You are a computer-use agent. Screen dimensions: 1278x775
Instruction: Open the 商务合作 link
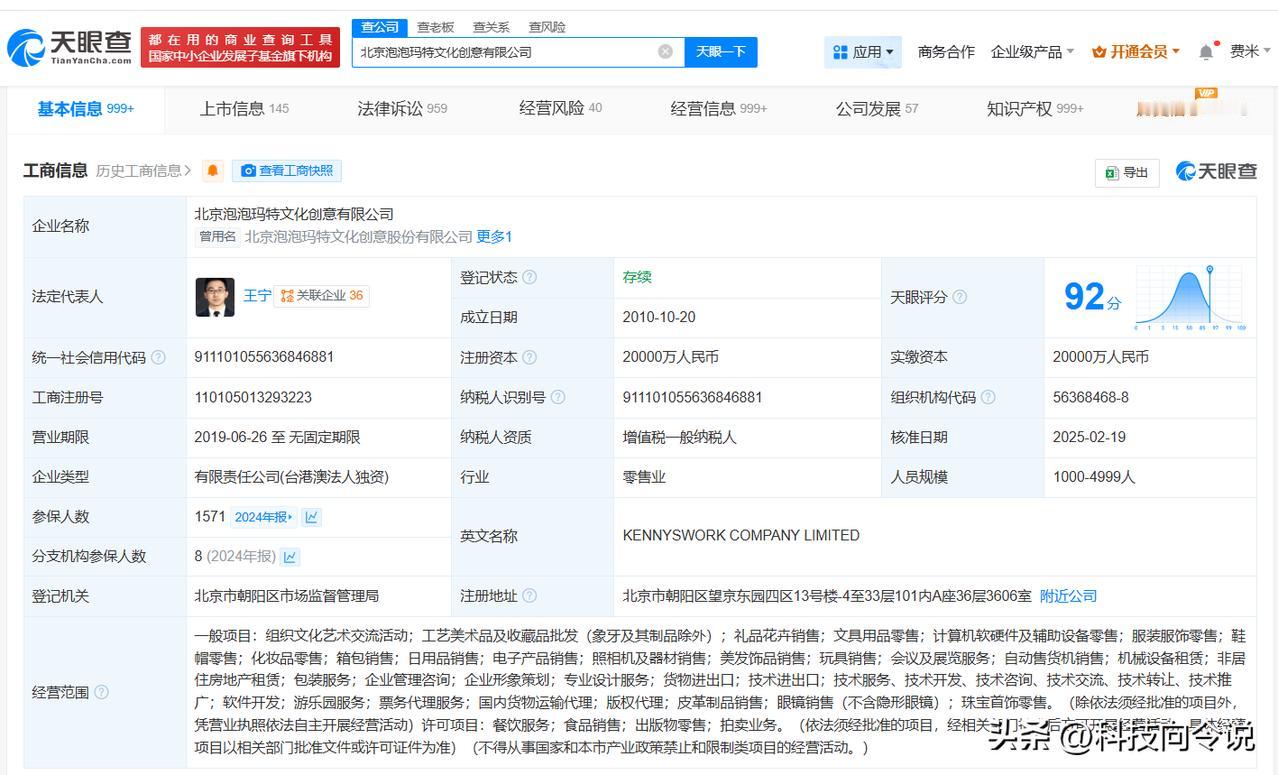[946, 52]
